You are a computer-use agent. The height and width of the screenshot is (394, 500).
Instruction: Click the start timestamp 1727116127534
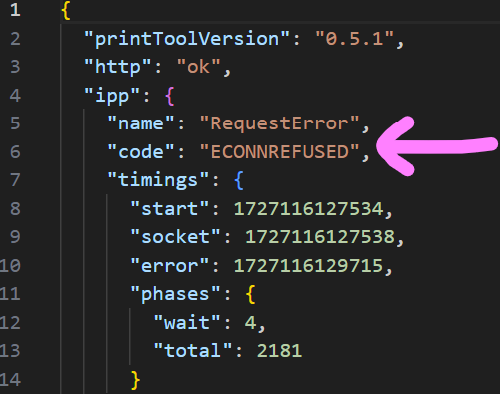pos(309,209)
